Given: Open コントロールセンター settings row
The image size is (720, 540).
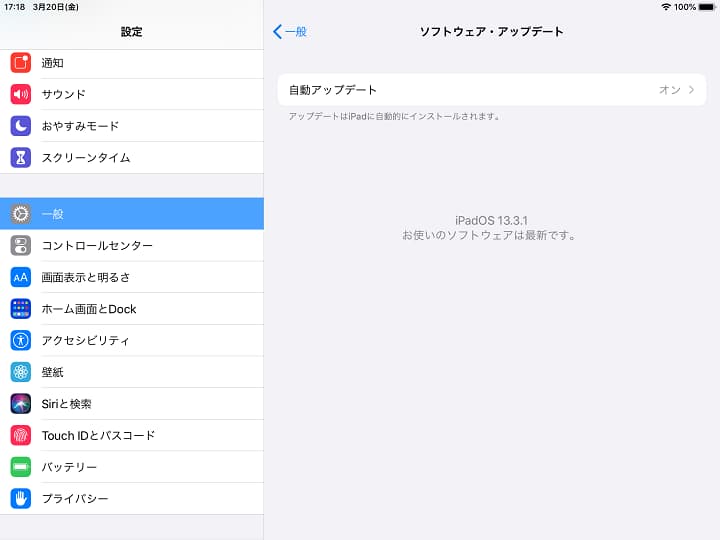Looking at the screenshot, I should (132, 245).
